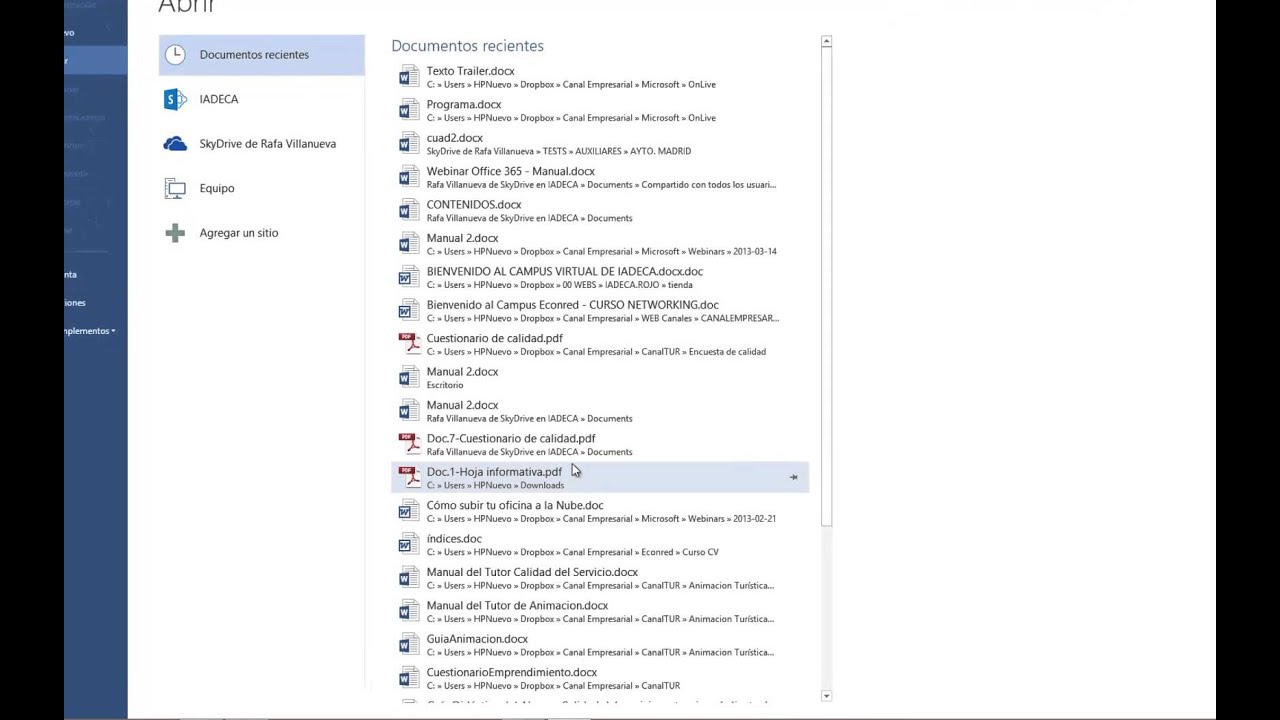This screenshot has height=720, width=1280.
Task: Click Word icon beside CuestionarioEmprendimiento.docx
Action: [x=408, y=678]
